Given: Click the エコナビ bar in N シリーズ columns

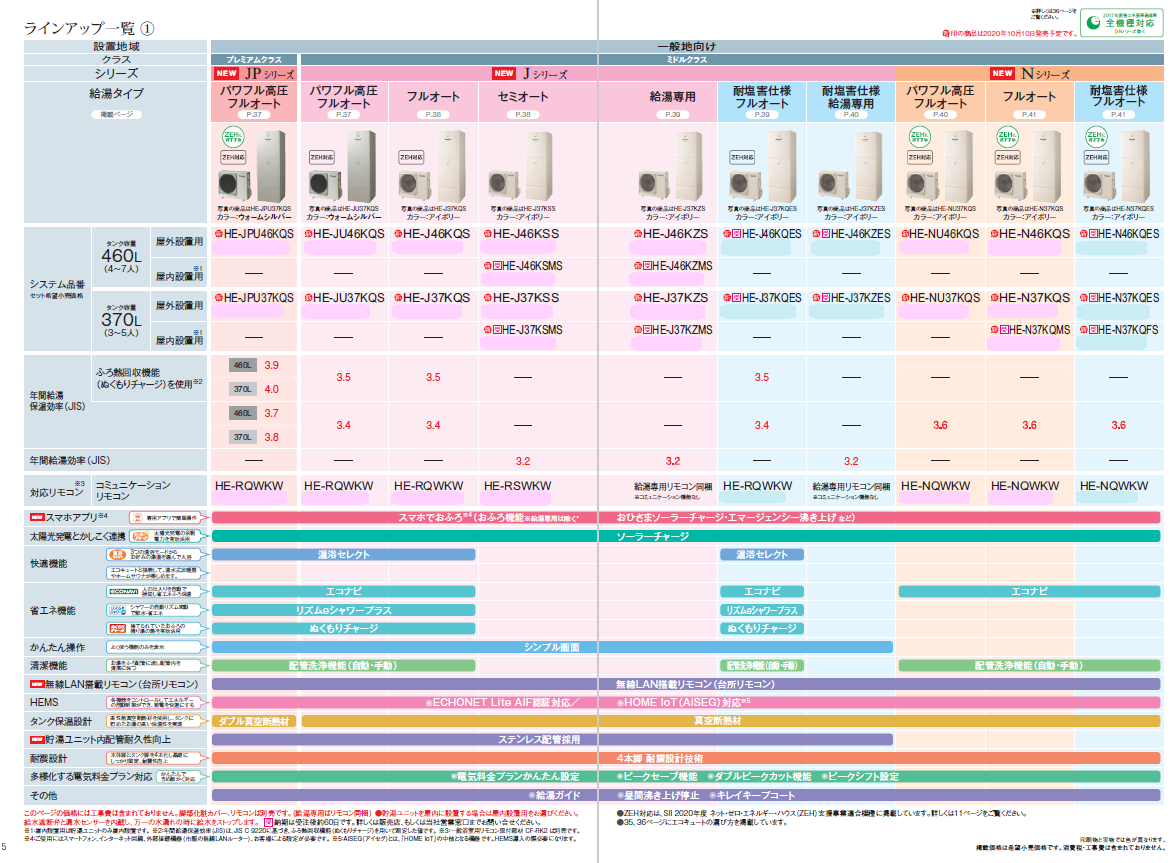Looking at the screenshot, I should pos(1029,592).
